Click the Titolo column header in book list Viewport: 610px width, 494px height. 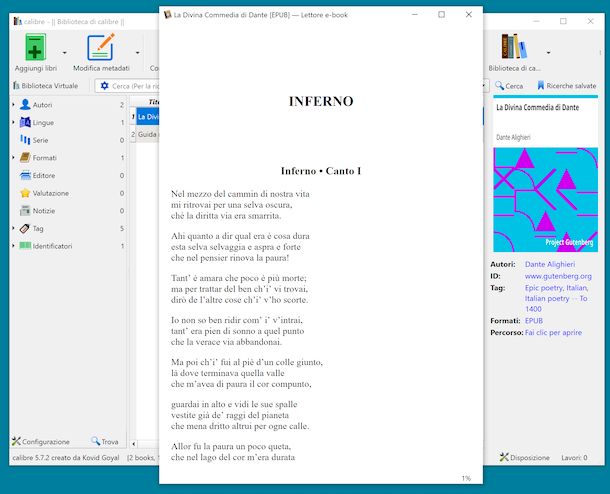pyautogui.click(x=148, y=102)
